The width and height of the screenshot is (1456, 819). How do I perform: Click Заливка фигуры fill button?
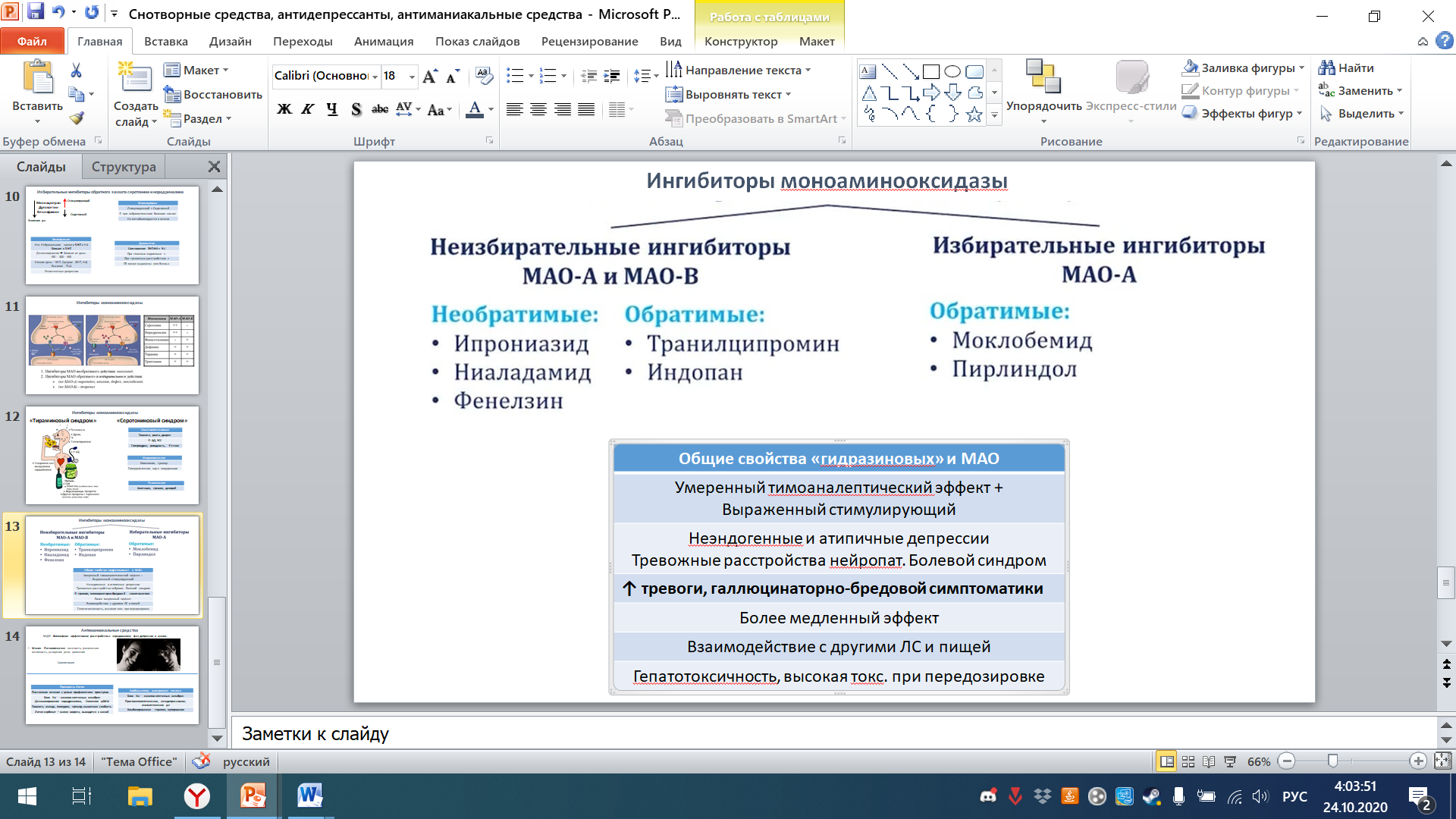pos(1244,67)
